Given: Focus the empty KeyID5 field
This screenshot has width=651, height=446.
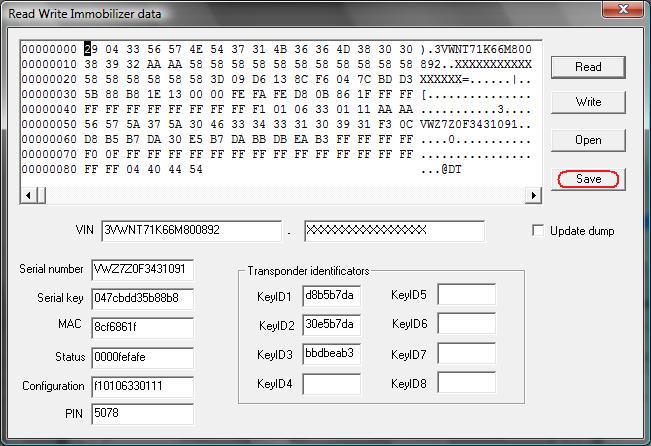Looking at the screenshot, I should coord(467,294).
